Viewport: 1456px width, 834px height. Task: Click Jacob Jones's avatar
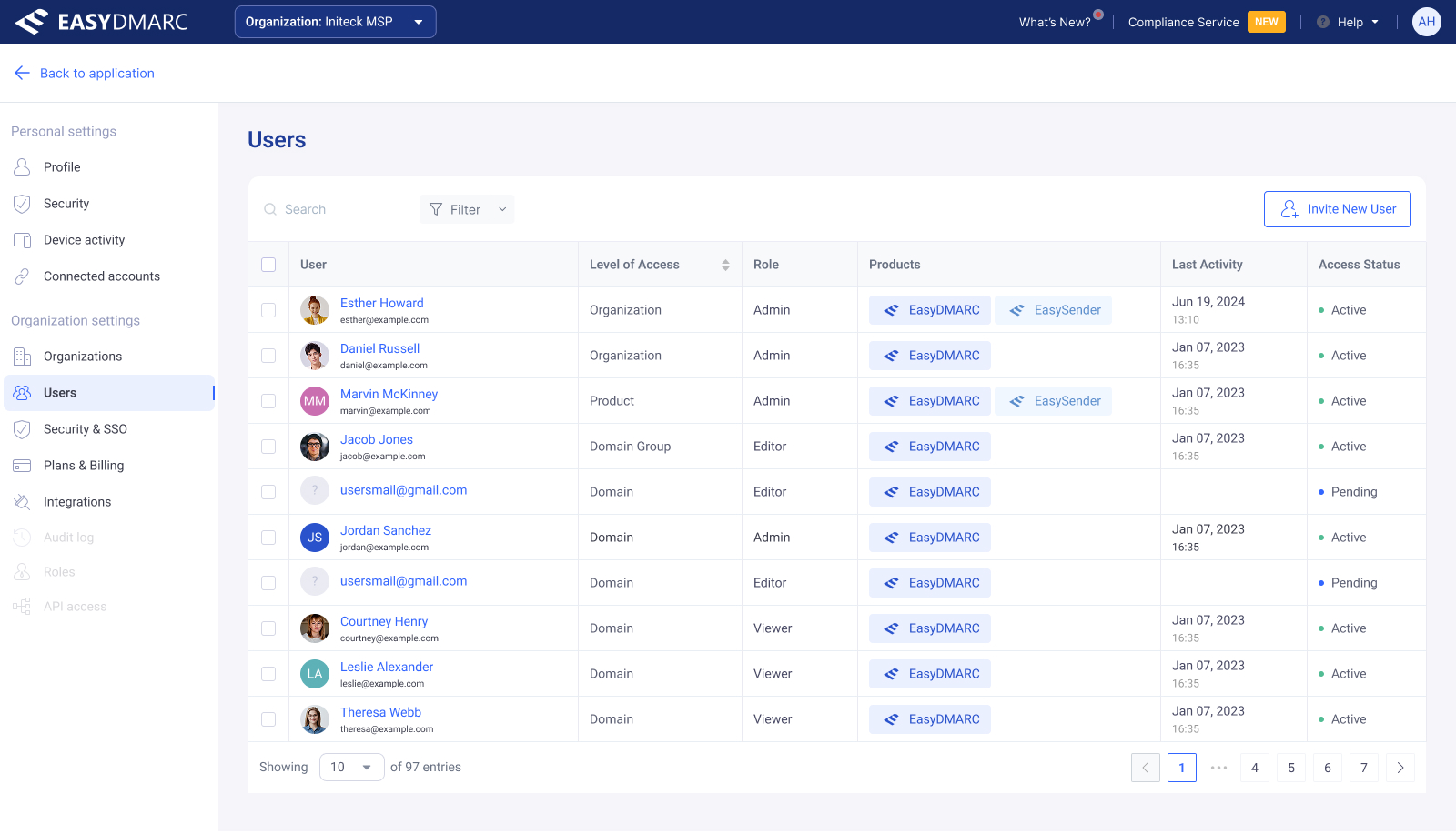click(x=315, y=447)
